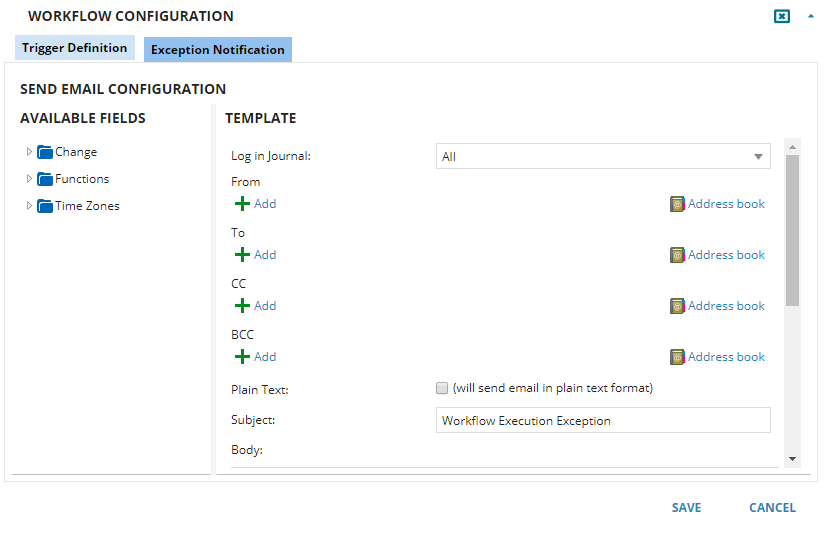The image size is (824, 533).
Task: Click the CC Address book icon
Action: (677, 306)
